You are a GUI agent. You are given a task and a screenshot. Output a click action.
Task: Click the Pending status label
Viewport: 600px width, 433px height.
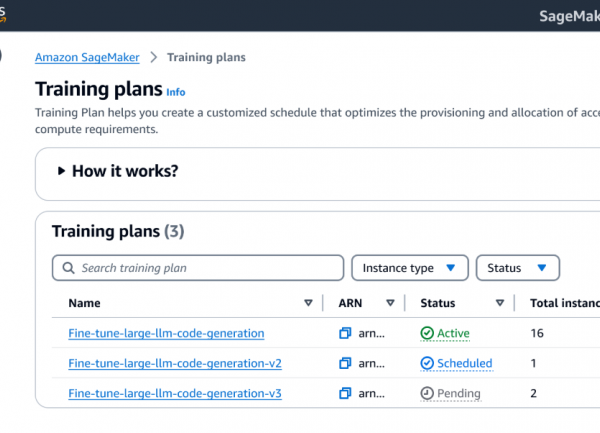459,393
